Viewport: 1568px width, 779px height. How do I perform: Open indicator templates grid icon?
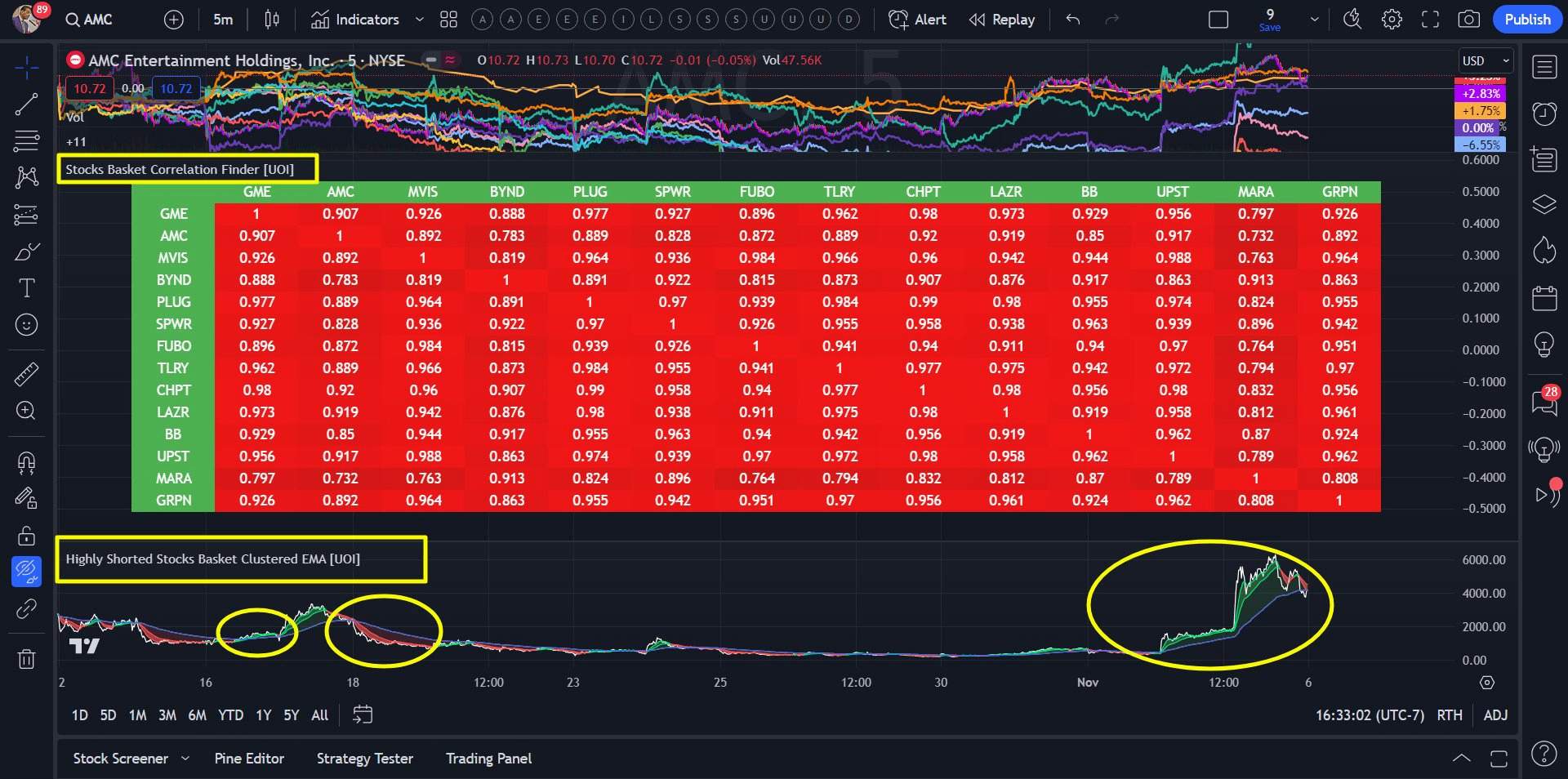448,20
